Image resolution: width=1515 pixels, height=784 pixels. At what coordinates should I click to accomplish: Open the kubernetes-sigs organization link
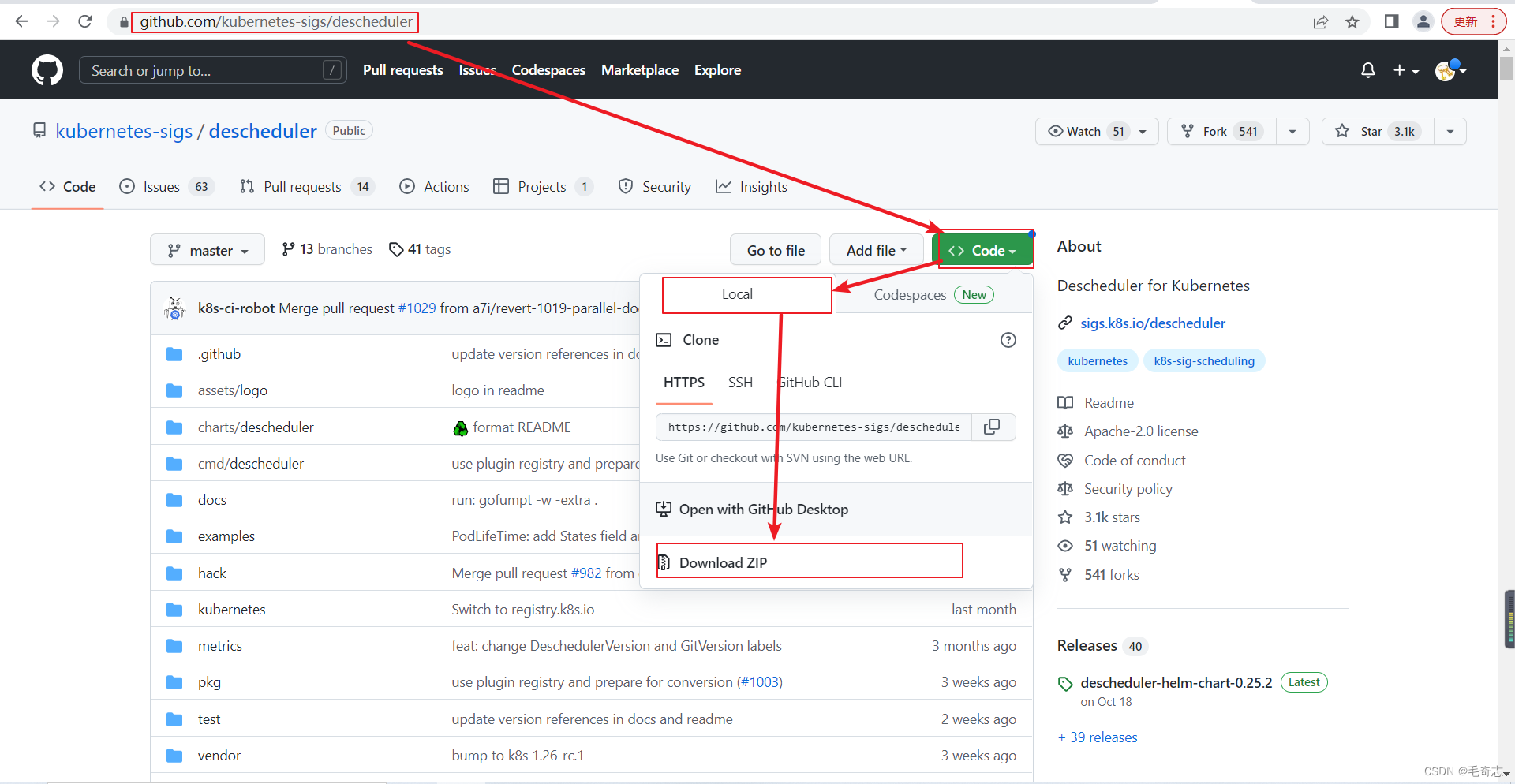[x=124, y=131]
